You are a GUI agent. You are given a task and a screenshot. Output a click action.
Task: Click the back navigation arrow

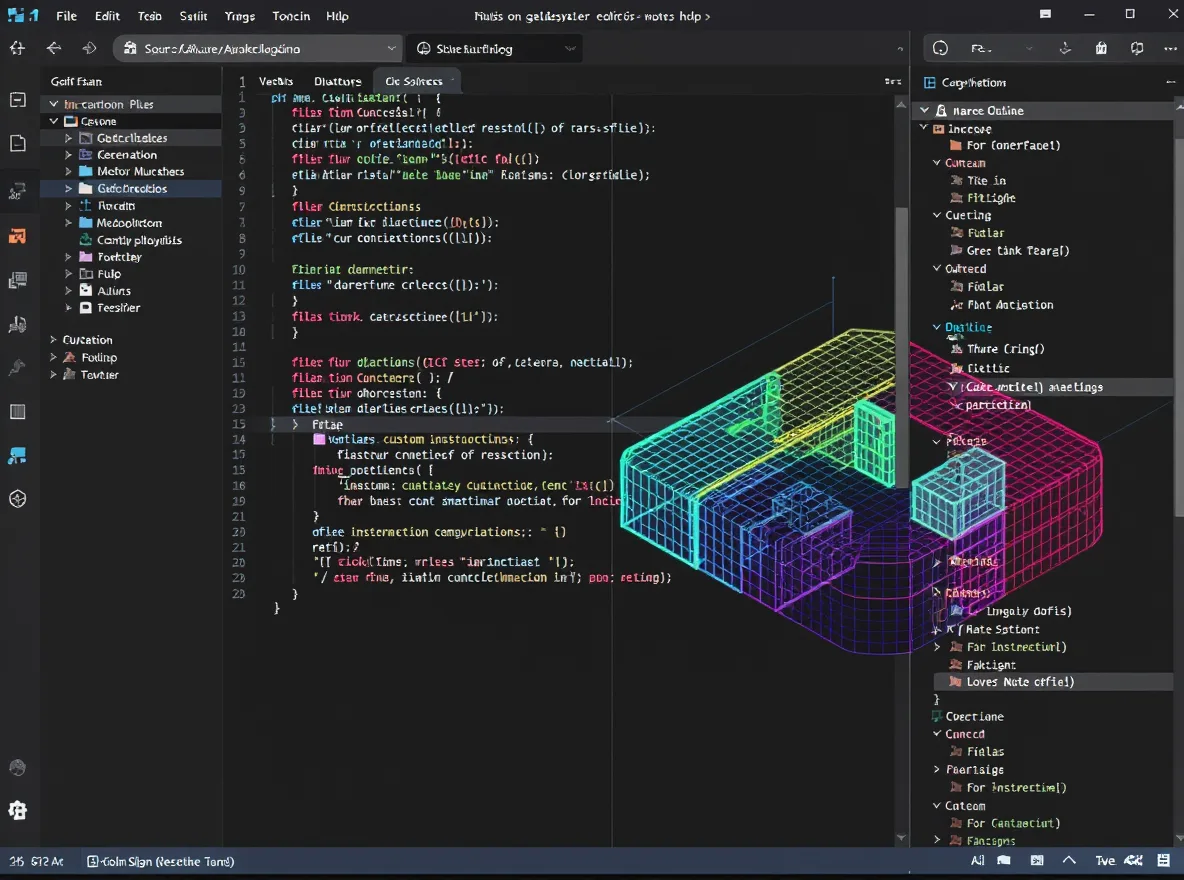point(54,48)
